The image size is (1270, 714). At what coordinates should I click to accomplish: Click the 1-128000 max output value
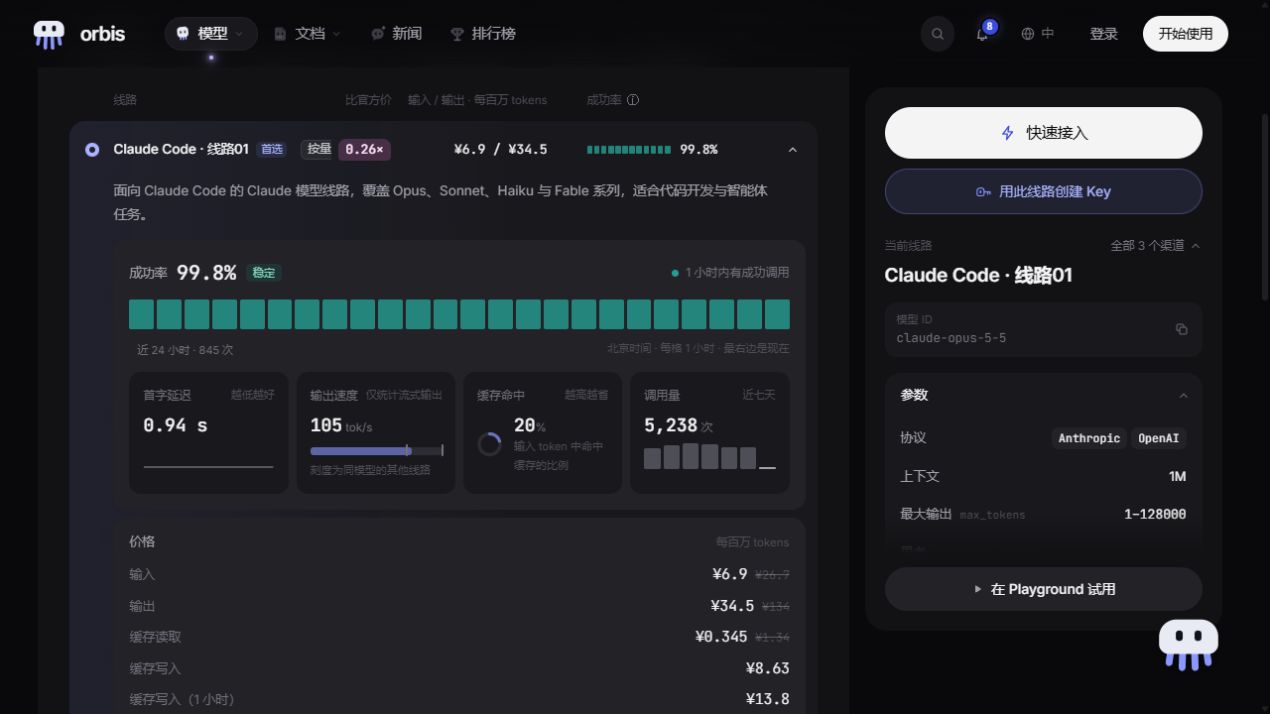coord(1154,515)
